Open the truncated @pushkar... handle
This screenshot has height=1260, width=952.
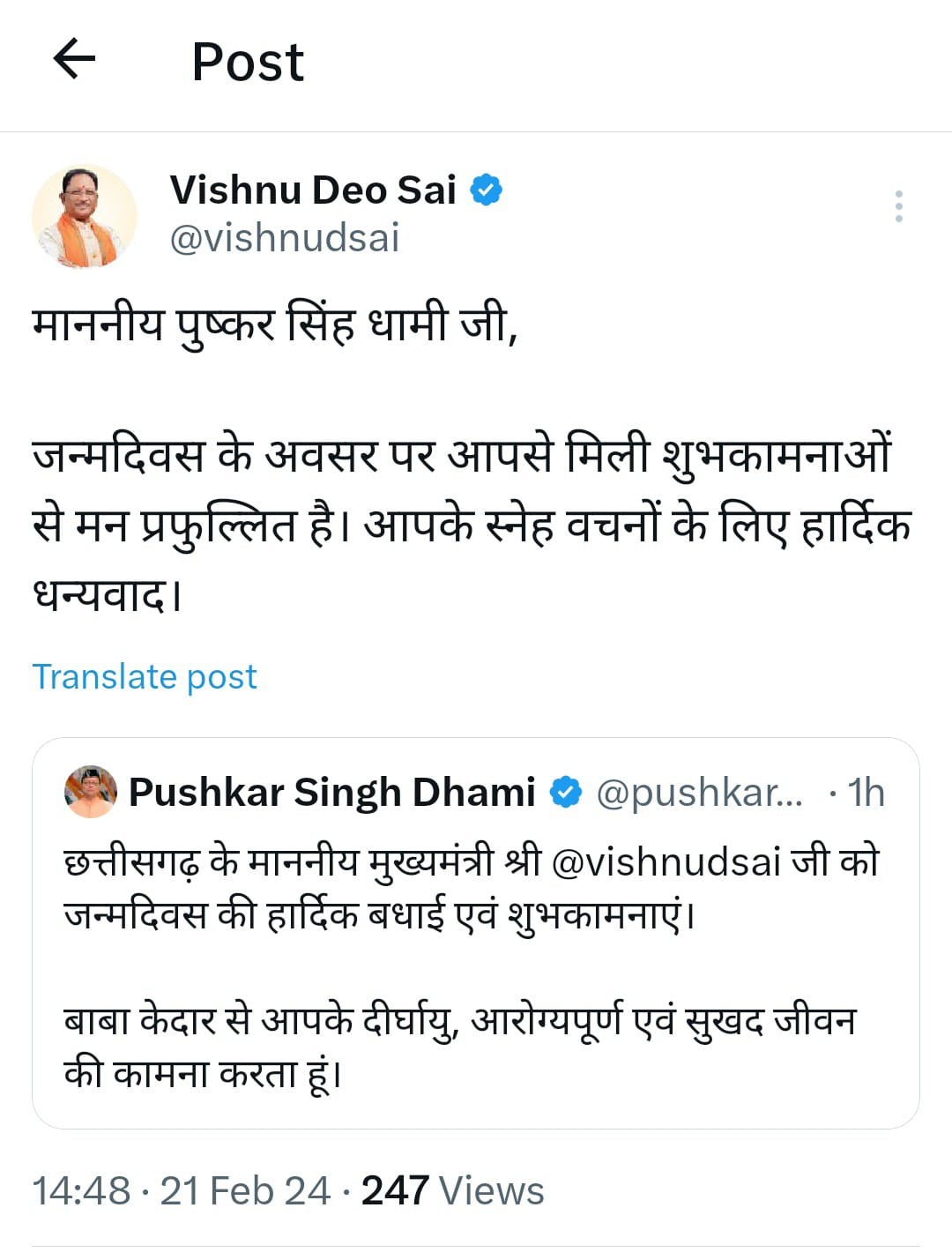[x=700, y=792]
